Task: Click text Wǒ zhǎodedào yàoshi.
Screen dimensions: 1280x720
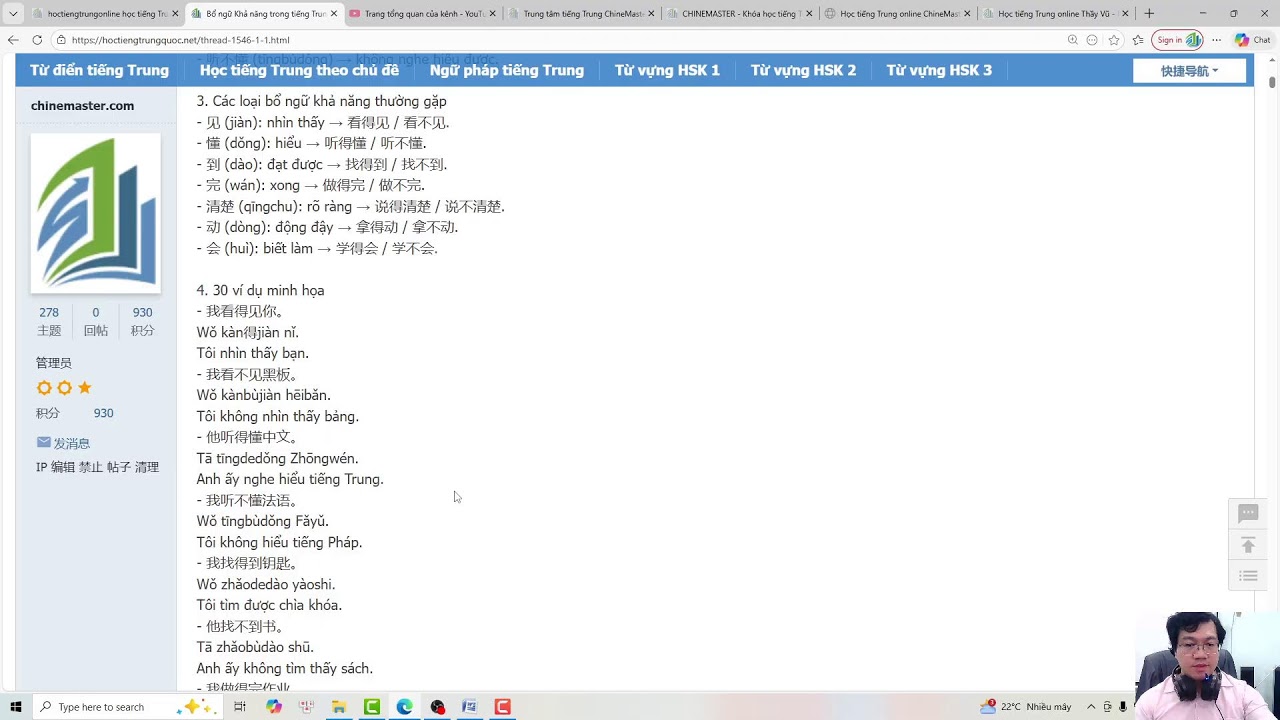Action: coord(266,584)
